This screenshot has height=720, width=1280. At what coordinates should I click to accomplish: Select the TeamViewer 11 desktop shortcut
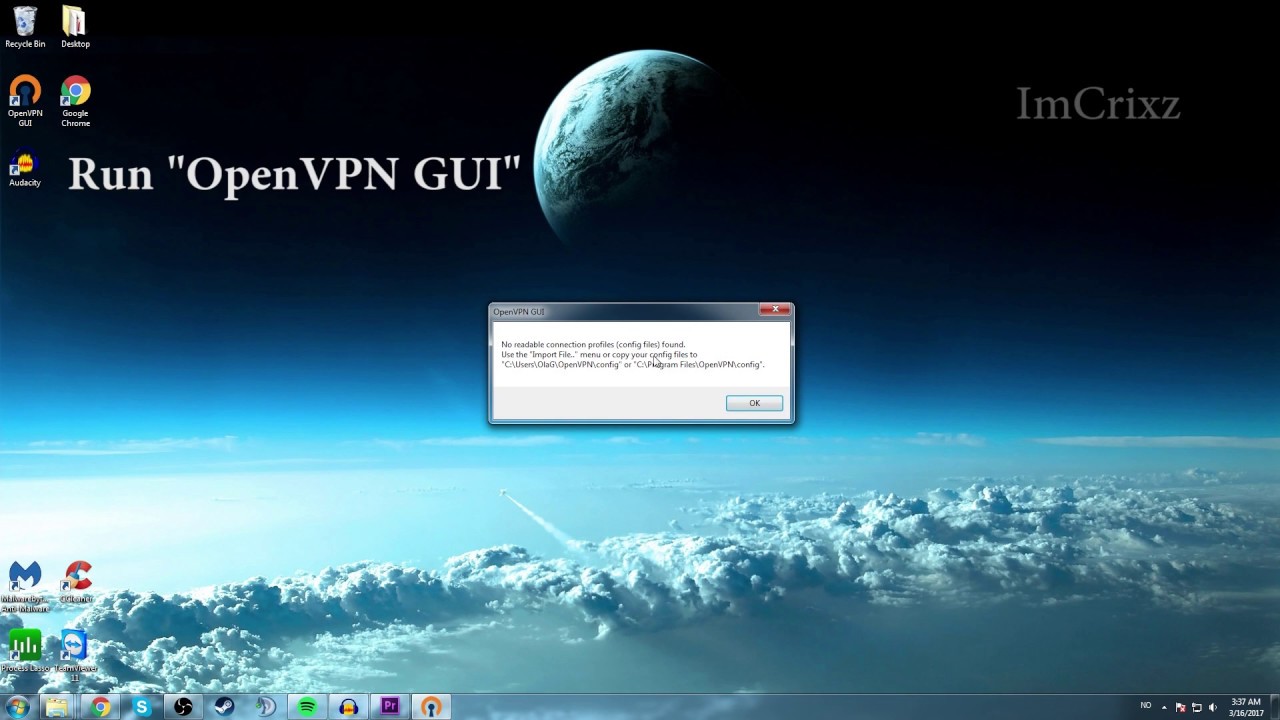click(75, 655)
